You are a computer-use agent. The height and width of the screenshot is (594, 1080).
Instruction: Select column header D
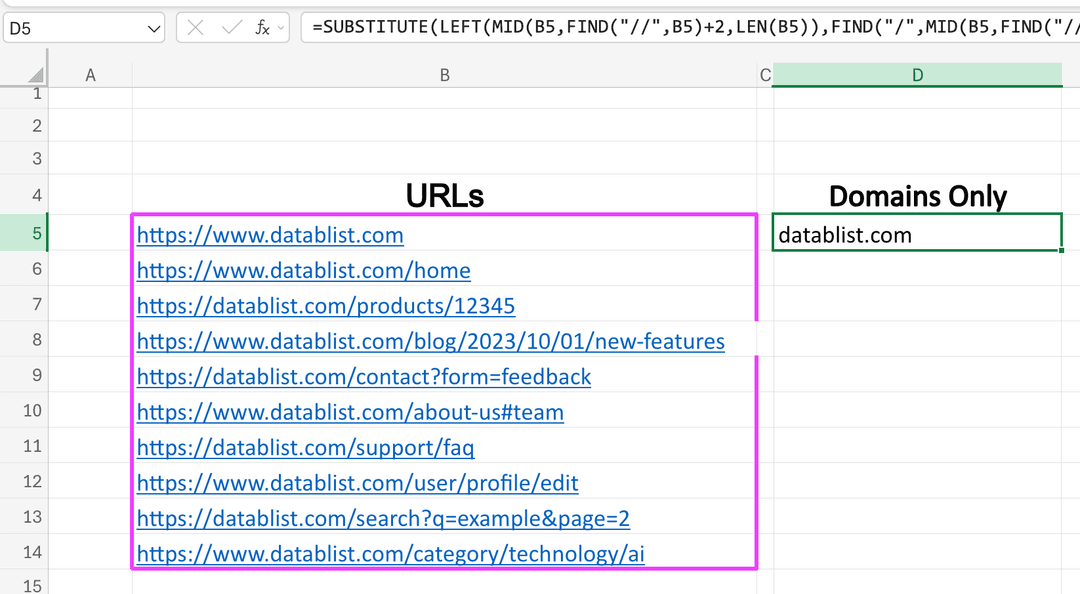click(917, 75)
